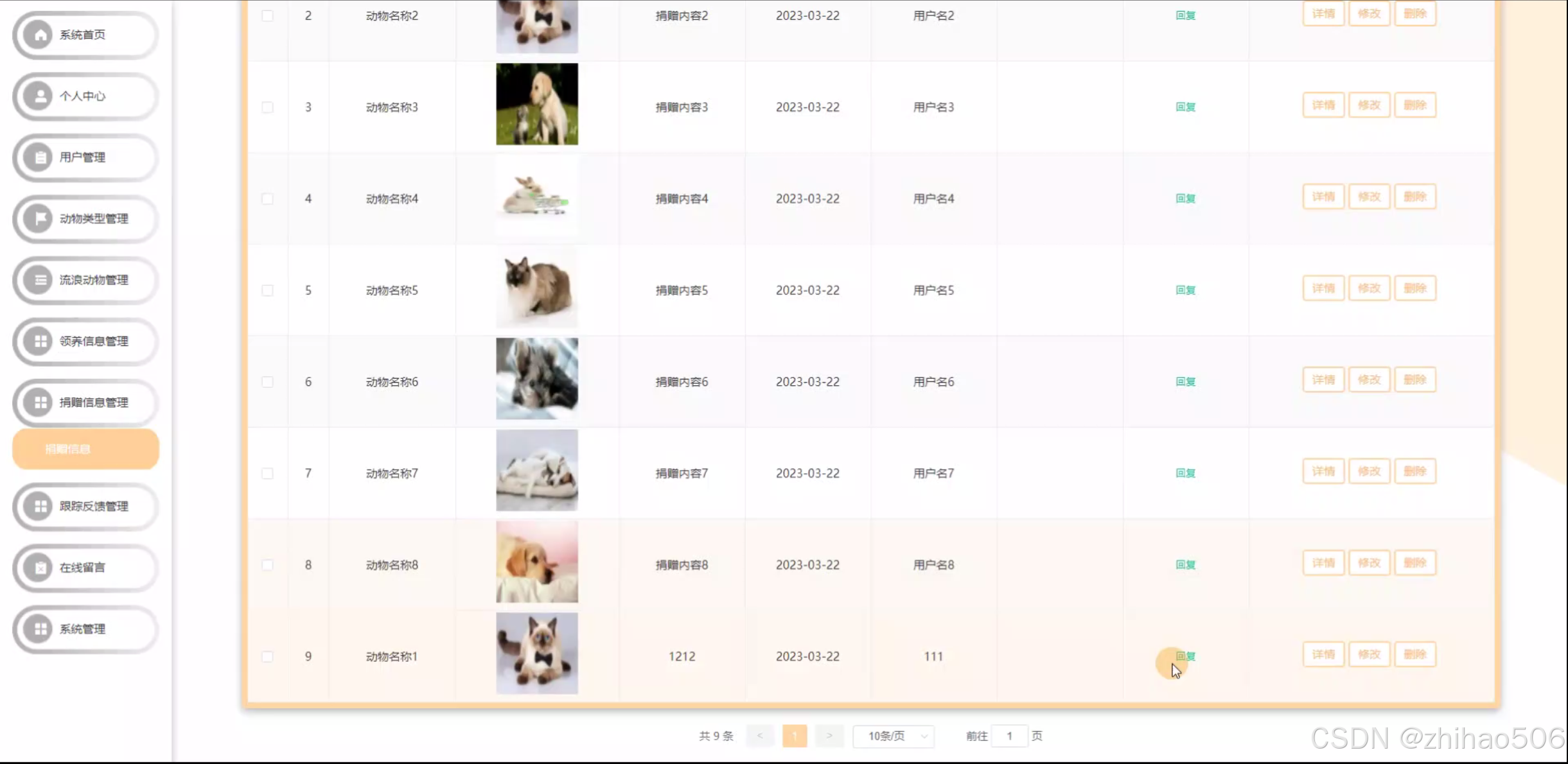Click 回复 link for 动物名称8 row
This screenshot has width=1568, height=764.
(x=1185, y=565)
